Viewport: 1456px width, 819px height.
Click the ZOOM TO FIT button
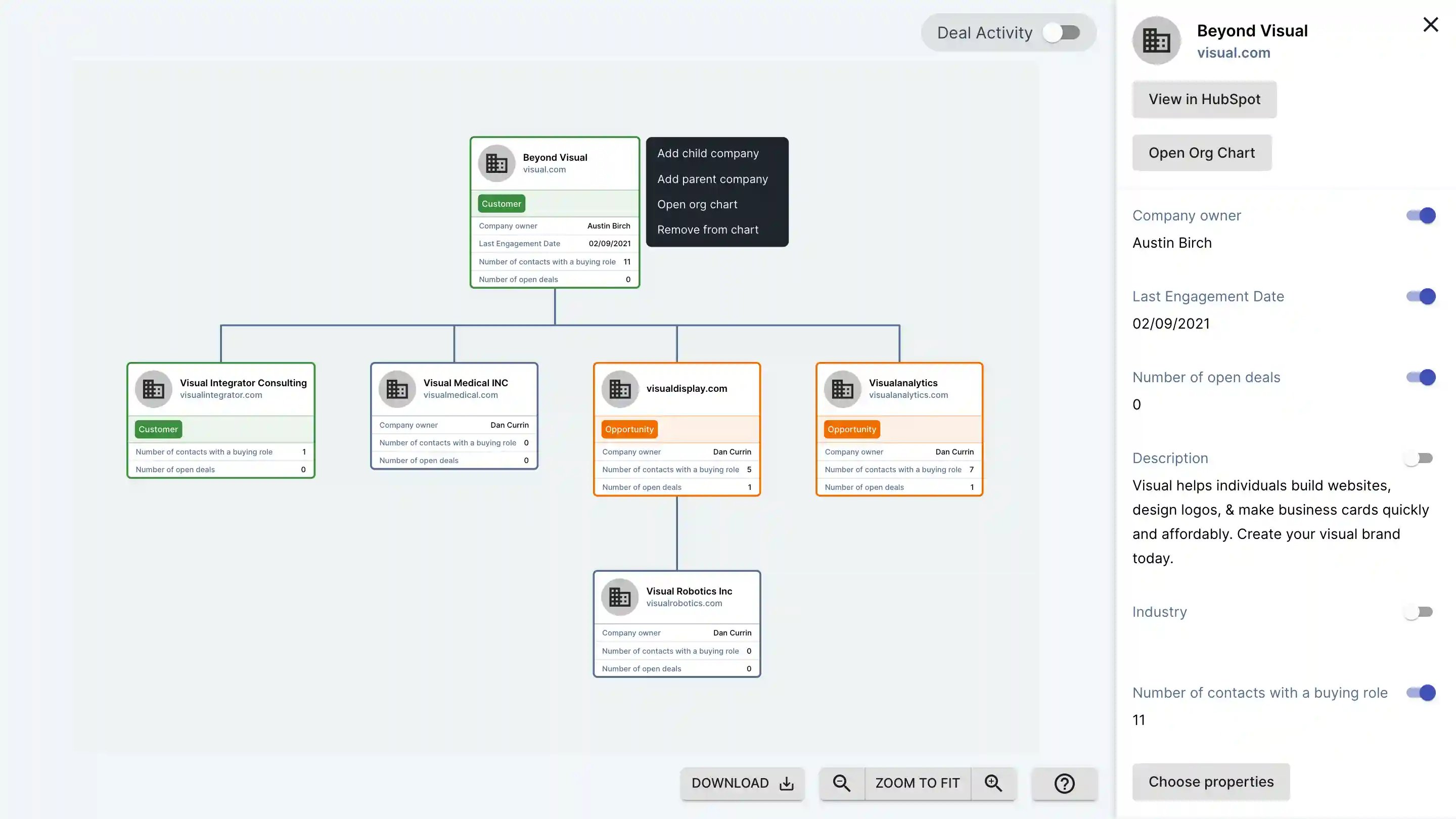point(918,783)
